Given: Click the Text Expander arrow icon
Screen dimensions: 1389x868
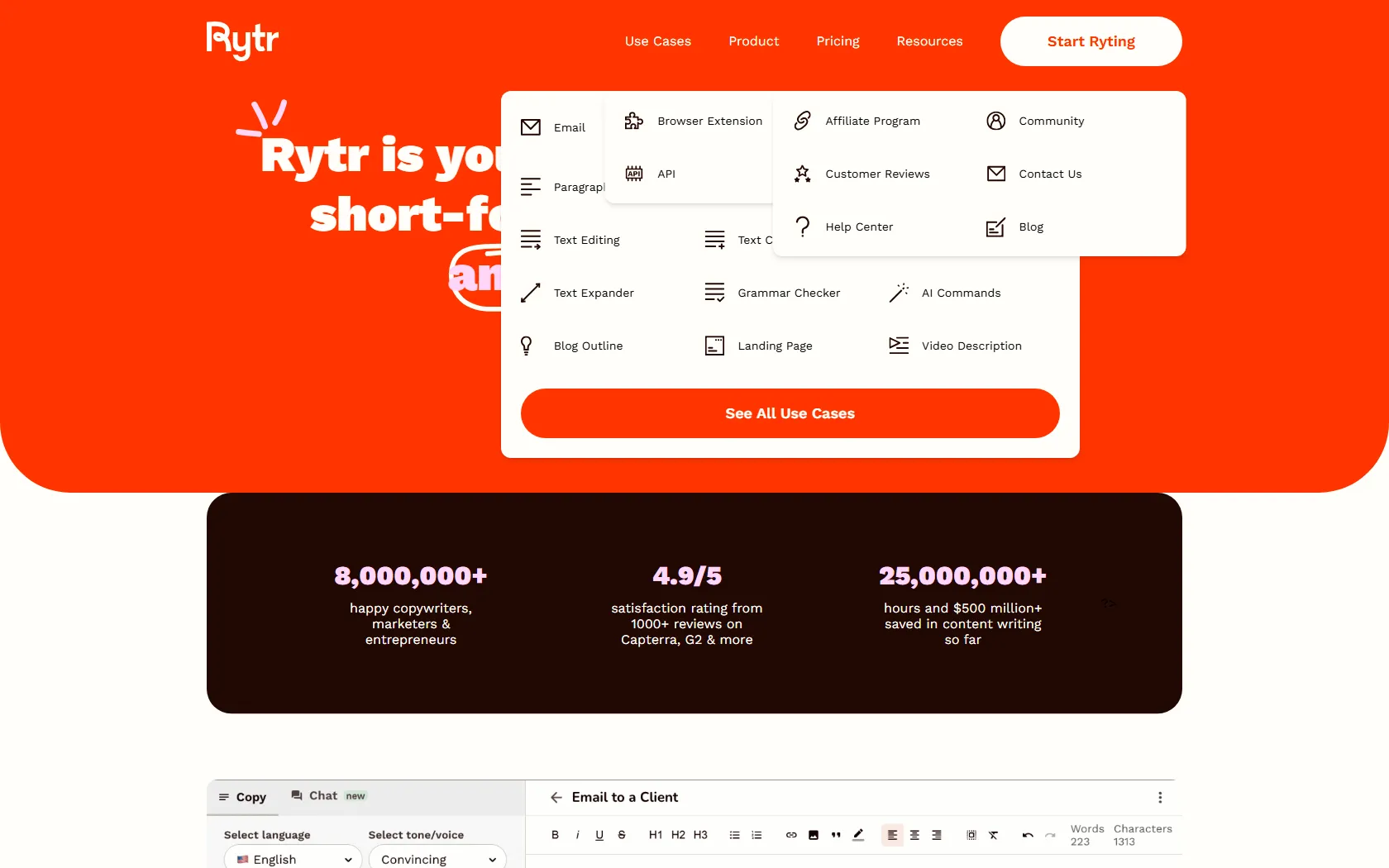Looking at the screenshot, I should click(x=531, y=293).
